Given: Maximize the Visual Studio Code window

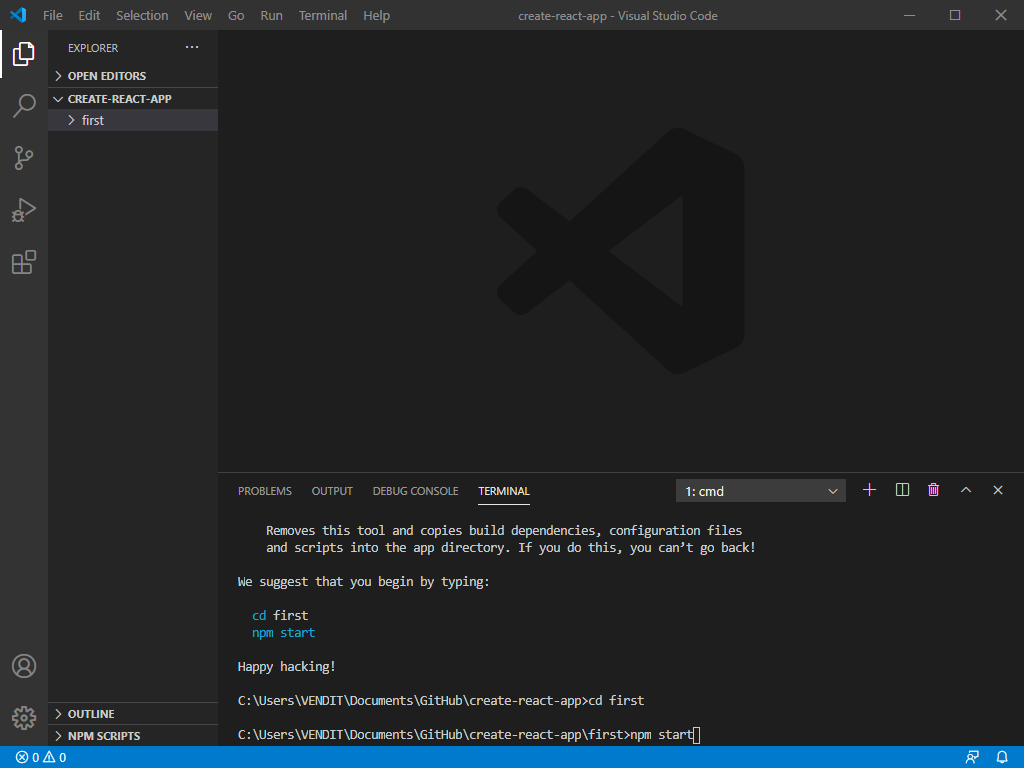Looking at the screenshot, I should (955, 15).
